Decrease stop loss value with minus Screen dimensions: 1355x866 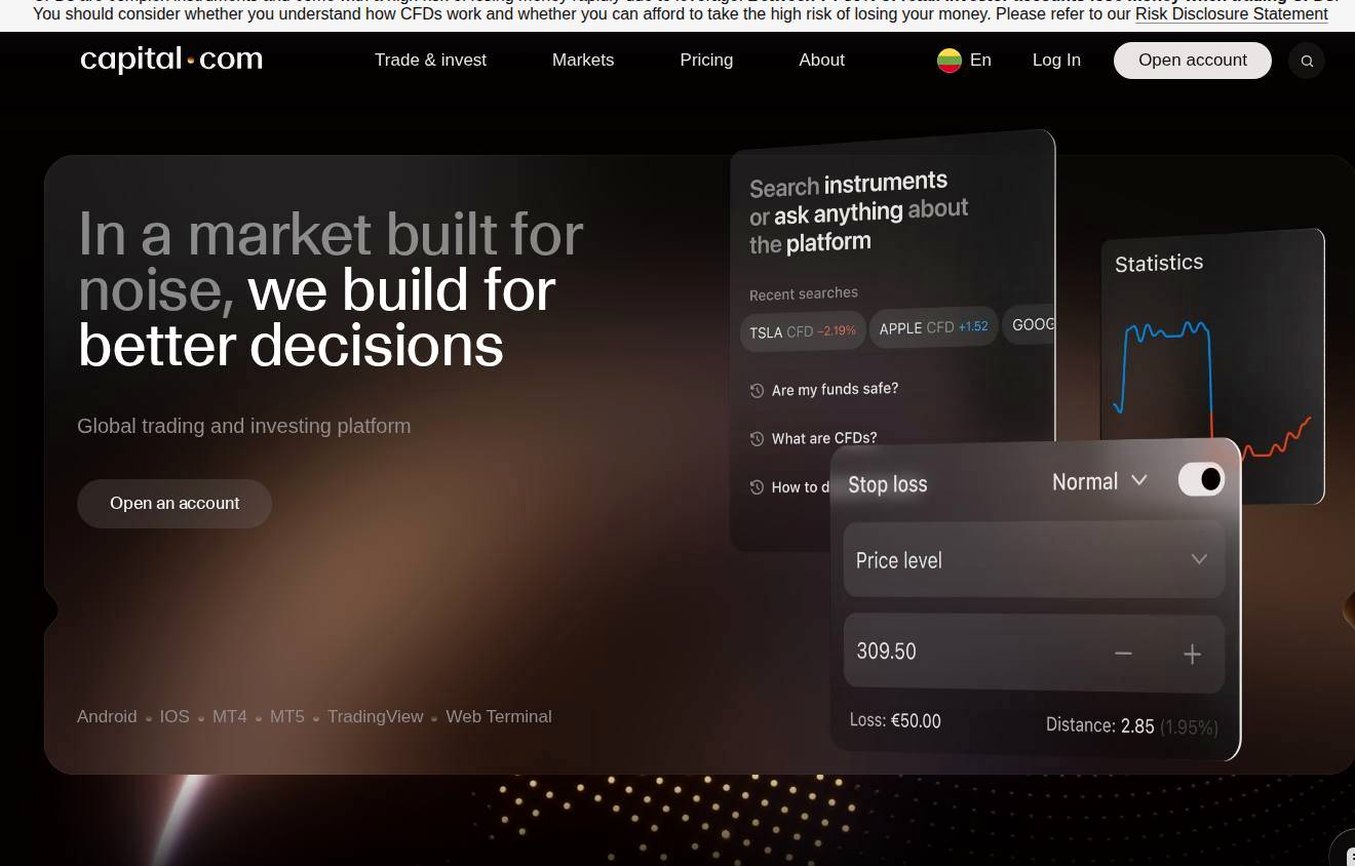[1123, 654]
